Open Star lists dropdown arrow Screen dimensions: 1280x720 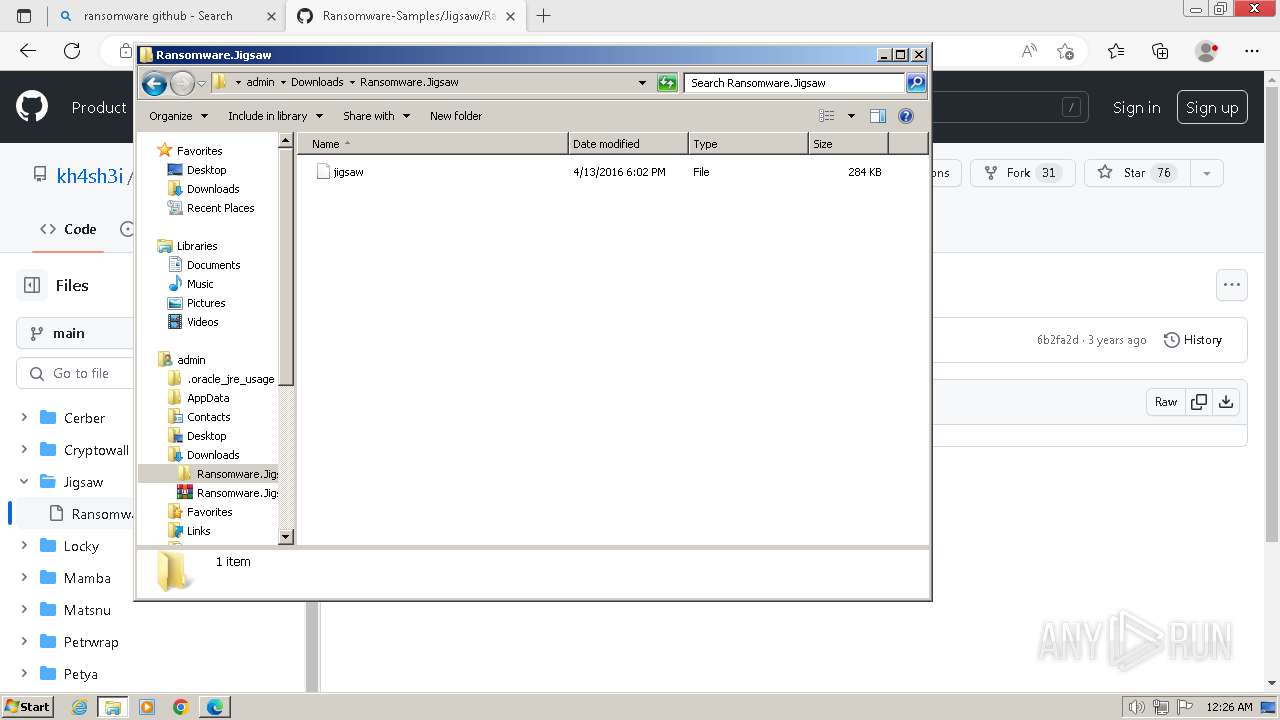1206,173
